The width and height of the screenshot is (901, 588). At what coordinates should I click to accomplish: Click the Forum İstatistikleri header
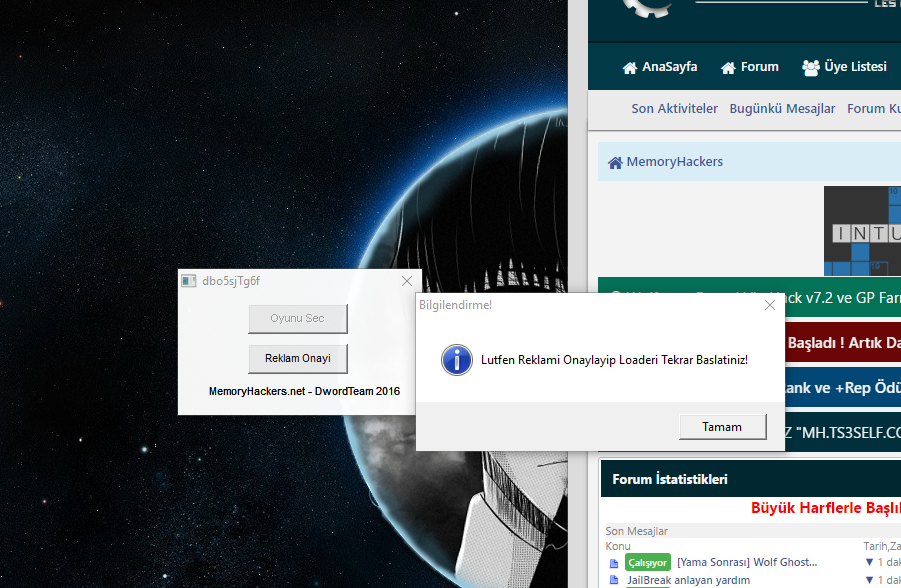pyautogui.click(x=670, y=479)
